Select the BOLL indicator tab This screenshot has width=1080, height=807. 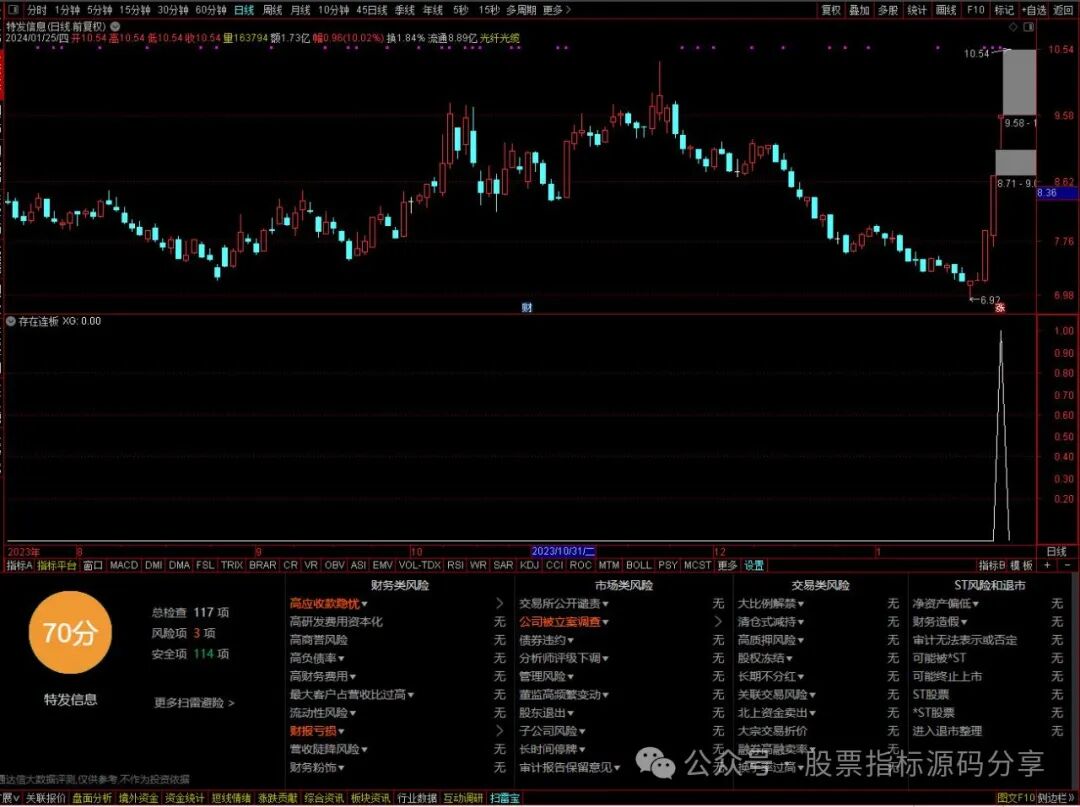click(x=638, y=565)
